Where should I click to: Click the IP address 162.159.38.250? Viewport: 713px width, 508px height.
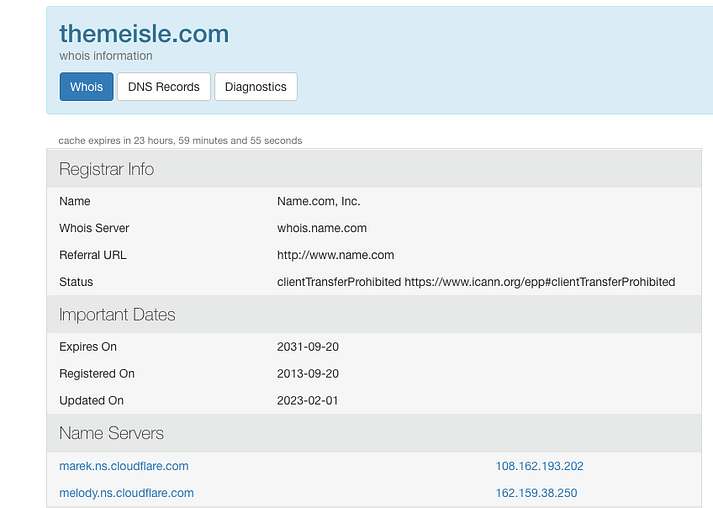point(537,493)
